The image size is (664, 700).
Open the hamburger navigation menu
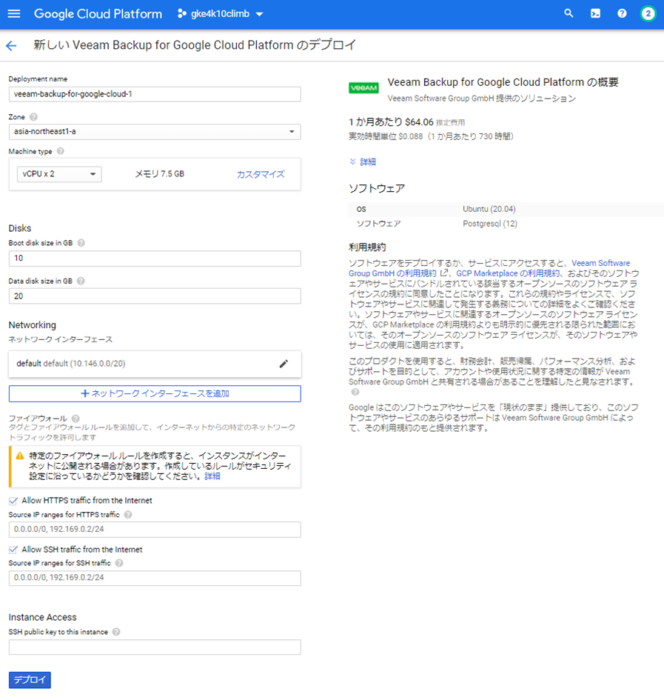coord(14,14)
